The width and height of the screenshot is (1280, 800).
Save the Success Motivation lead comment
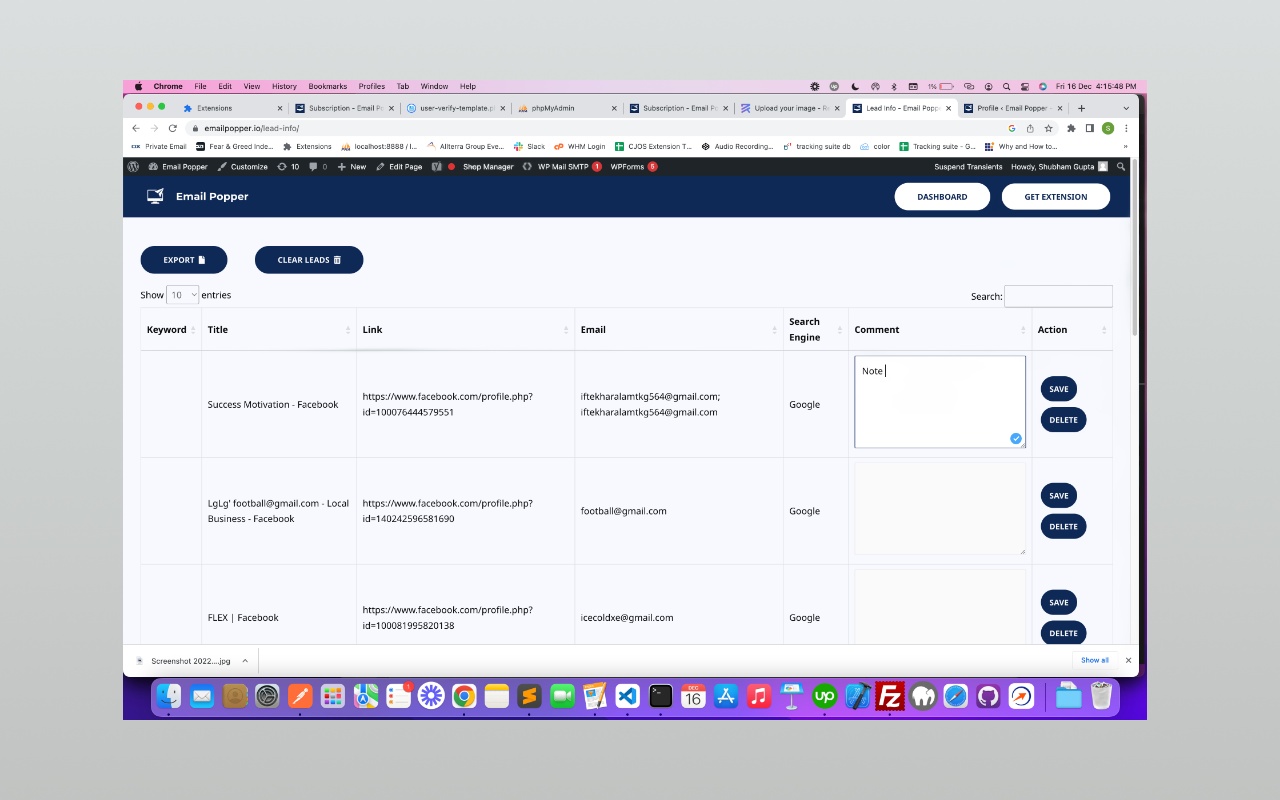pyautogui.click(x=1058, y=389)
